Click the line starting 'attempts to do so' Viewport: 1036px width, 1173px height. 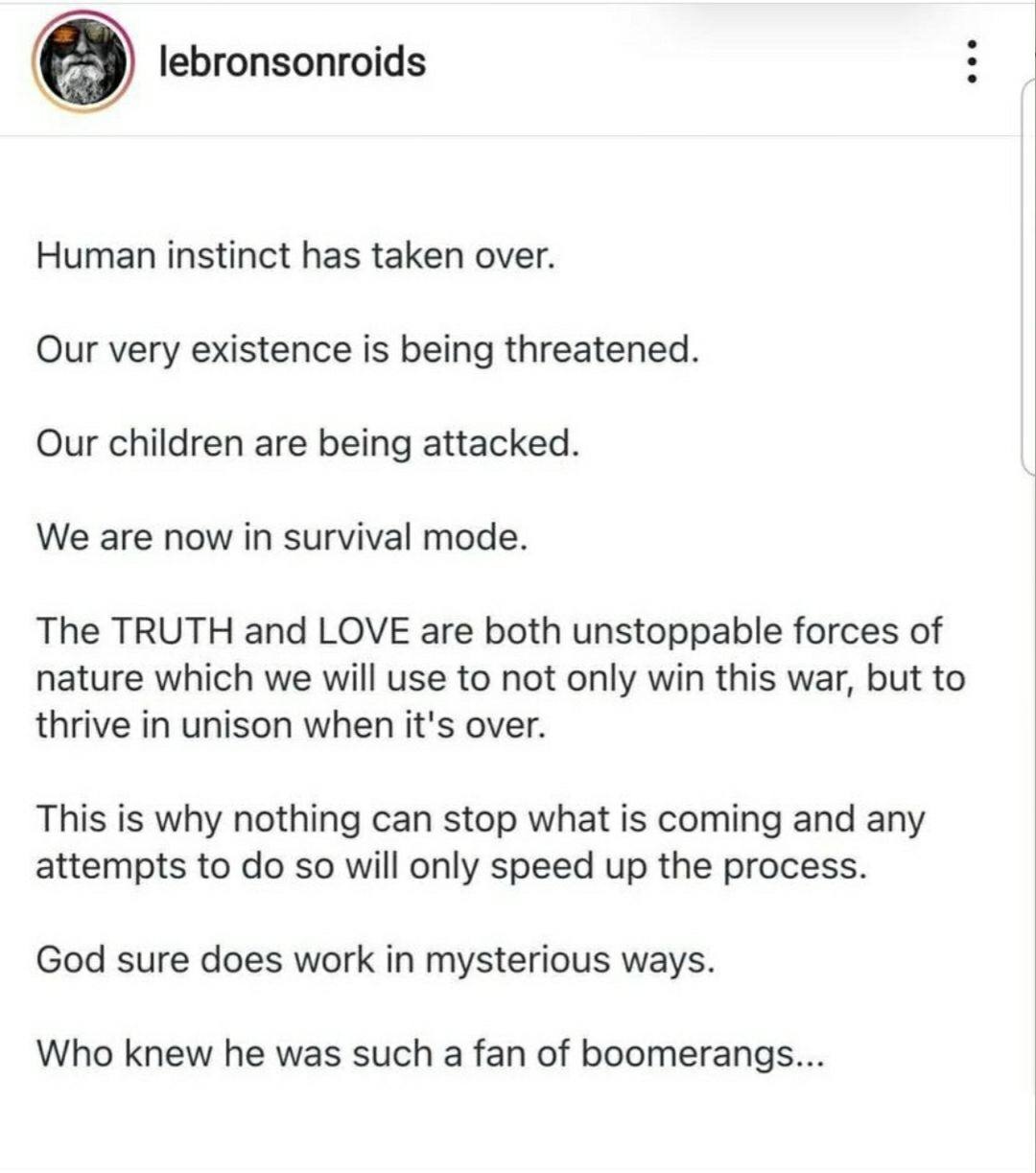pyautogui.click(x=452, y=867)
